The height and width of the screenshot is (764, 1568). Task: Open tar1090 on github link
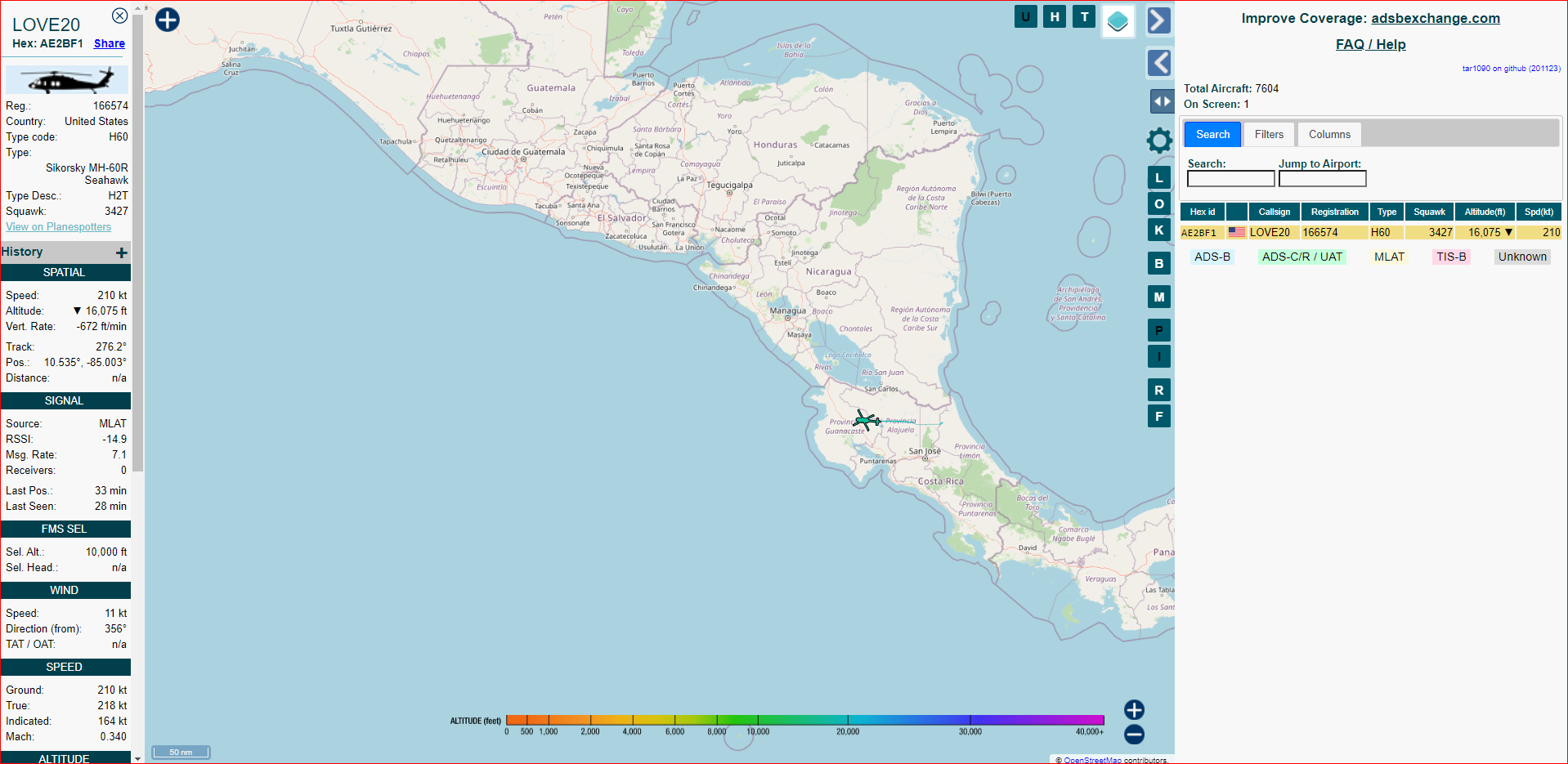click(x=1511, y=69)
